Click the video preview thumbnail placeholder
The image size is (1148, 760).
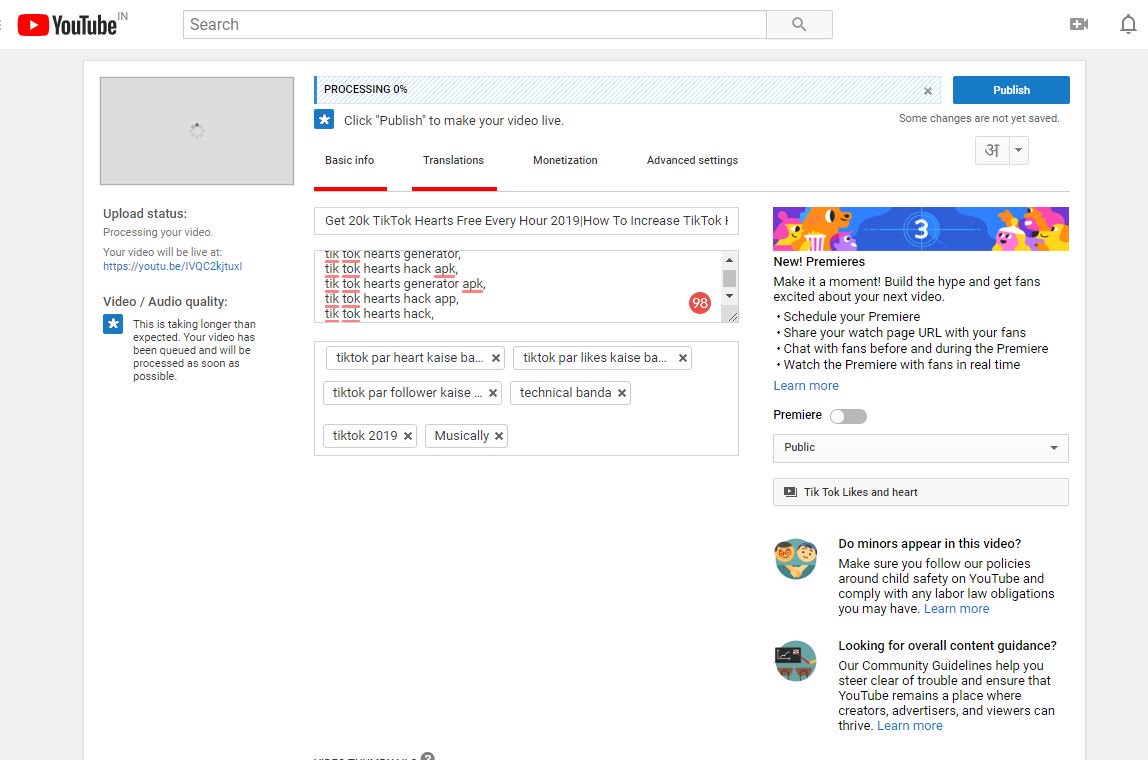(x=197, y=131)
